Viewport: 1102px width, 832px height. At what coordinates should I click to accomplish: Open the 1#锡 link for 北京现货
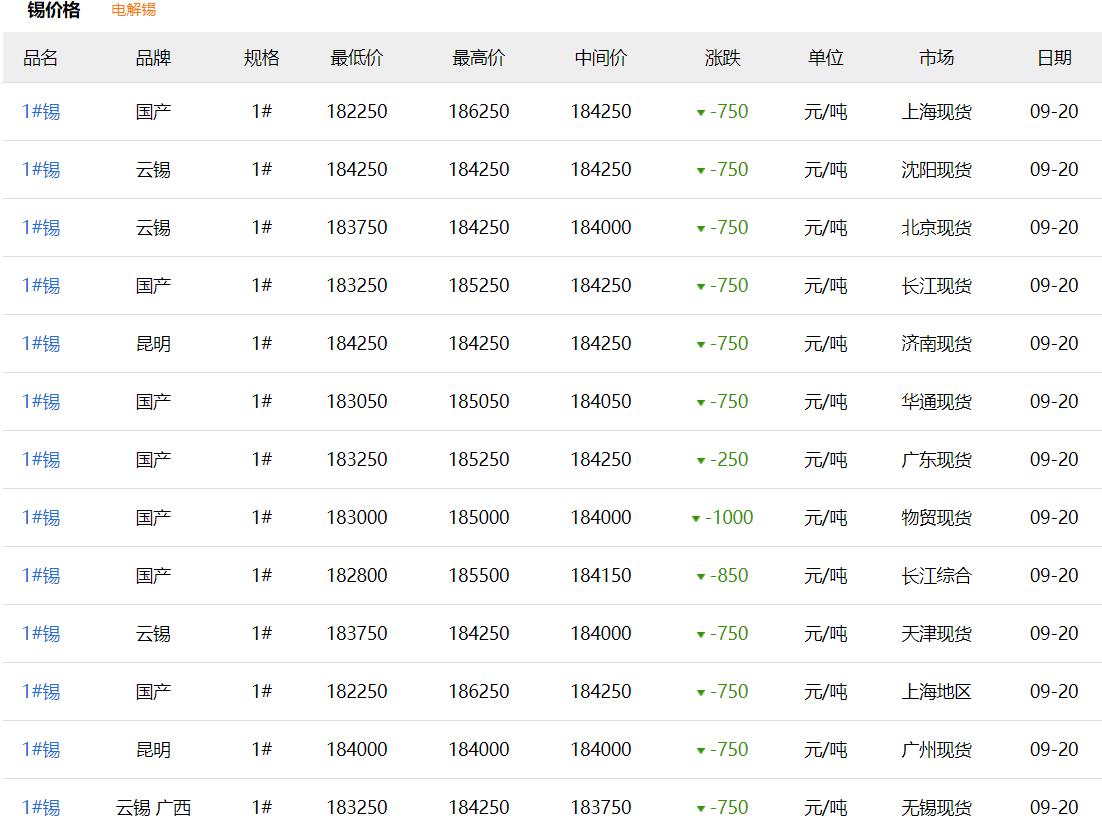coord(41,228)
